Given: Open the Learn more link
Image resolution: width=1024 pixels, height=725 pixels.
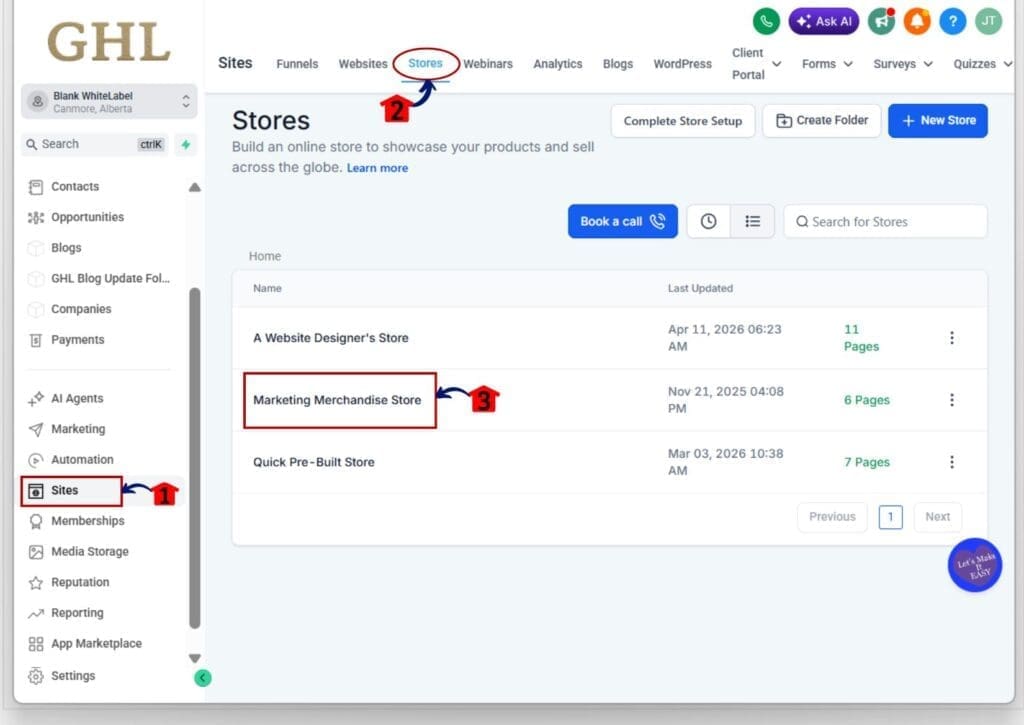Looking at the screenshot, I should coord(377,167).
